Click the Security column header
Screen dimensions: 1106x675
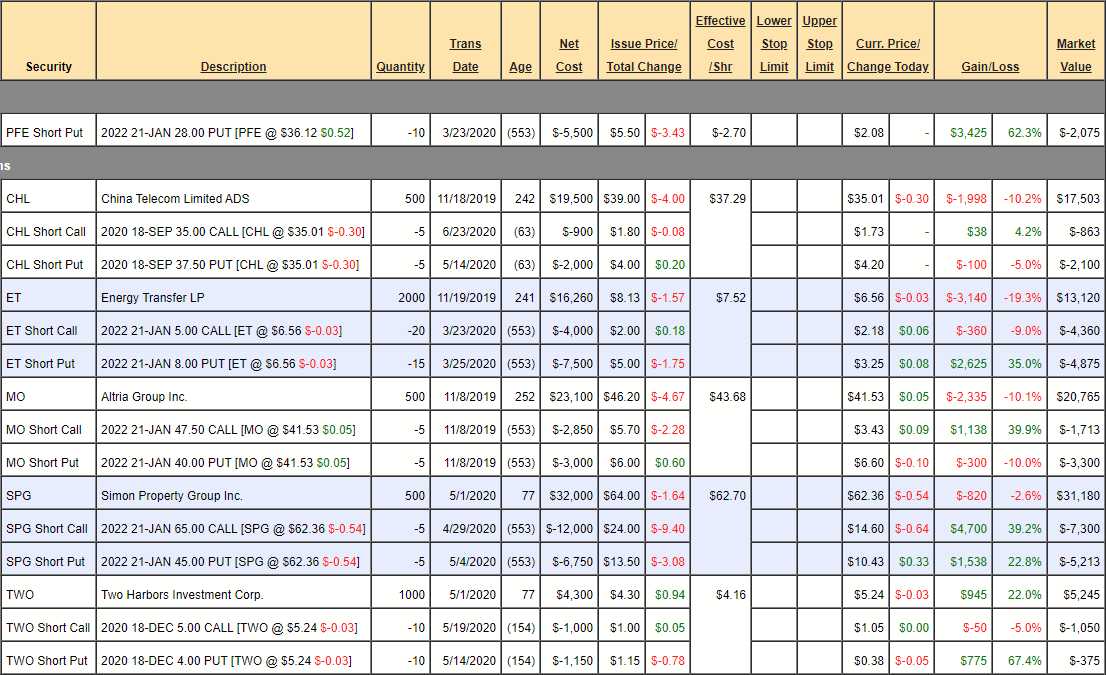[x=49, y=67]
